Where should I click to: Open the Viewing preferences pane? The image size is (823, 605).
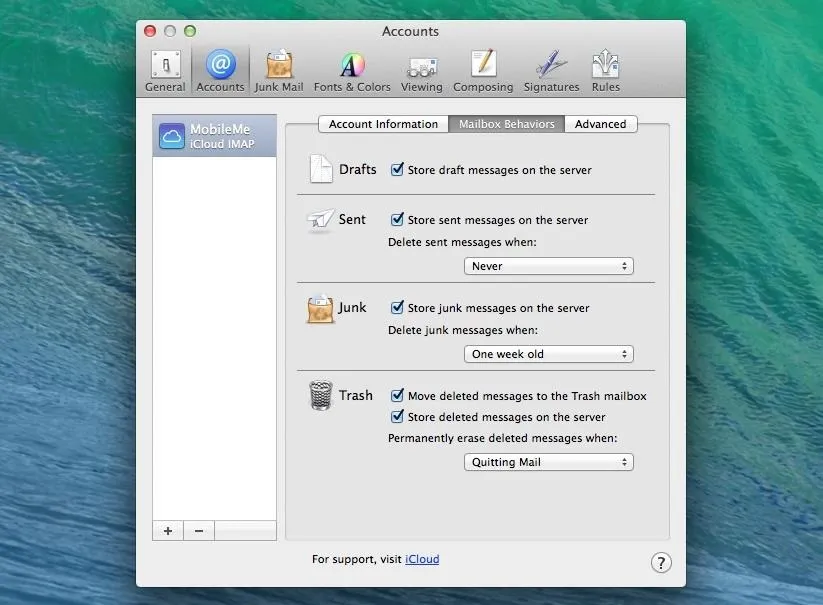click(x=421, y=72)
